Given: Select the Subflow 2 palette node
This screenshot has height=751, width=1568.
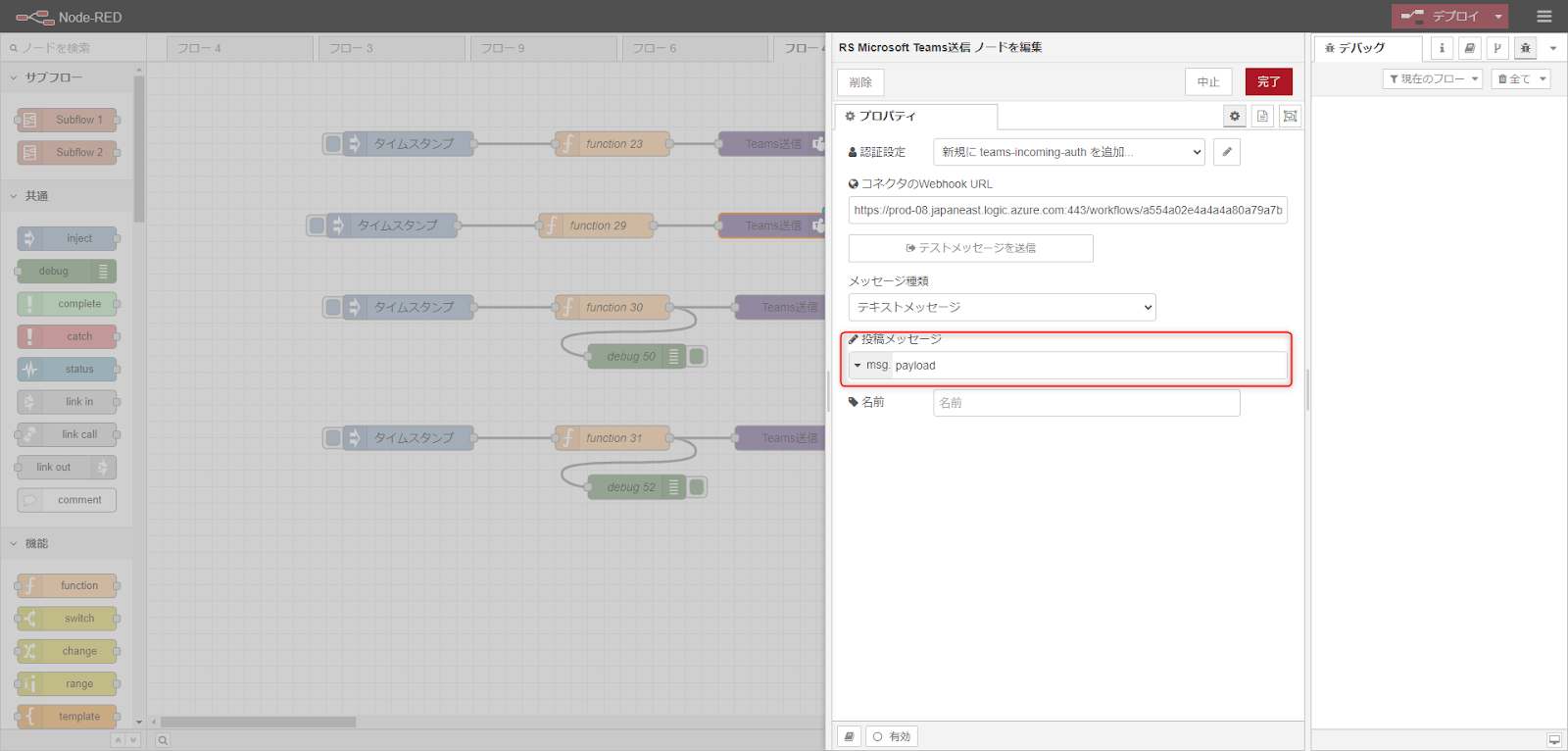Looking at the screenshot, I should tap(68, 153).
